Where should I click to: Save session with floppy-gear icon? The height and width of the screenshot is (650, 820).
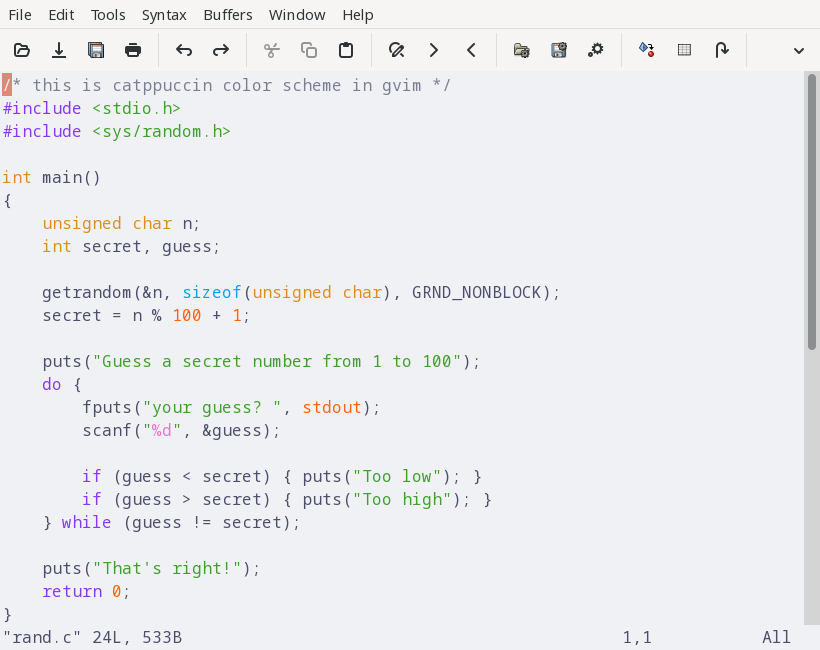[x=559, y=50]
